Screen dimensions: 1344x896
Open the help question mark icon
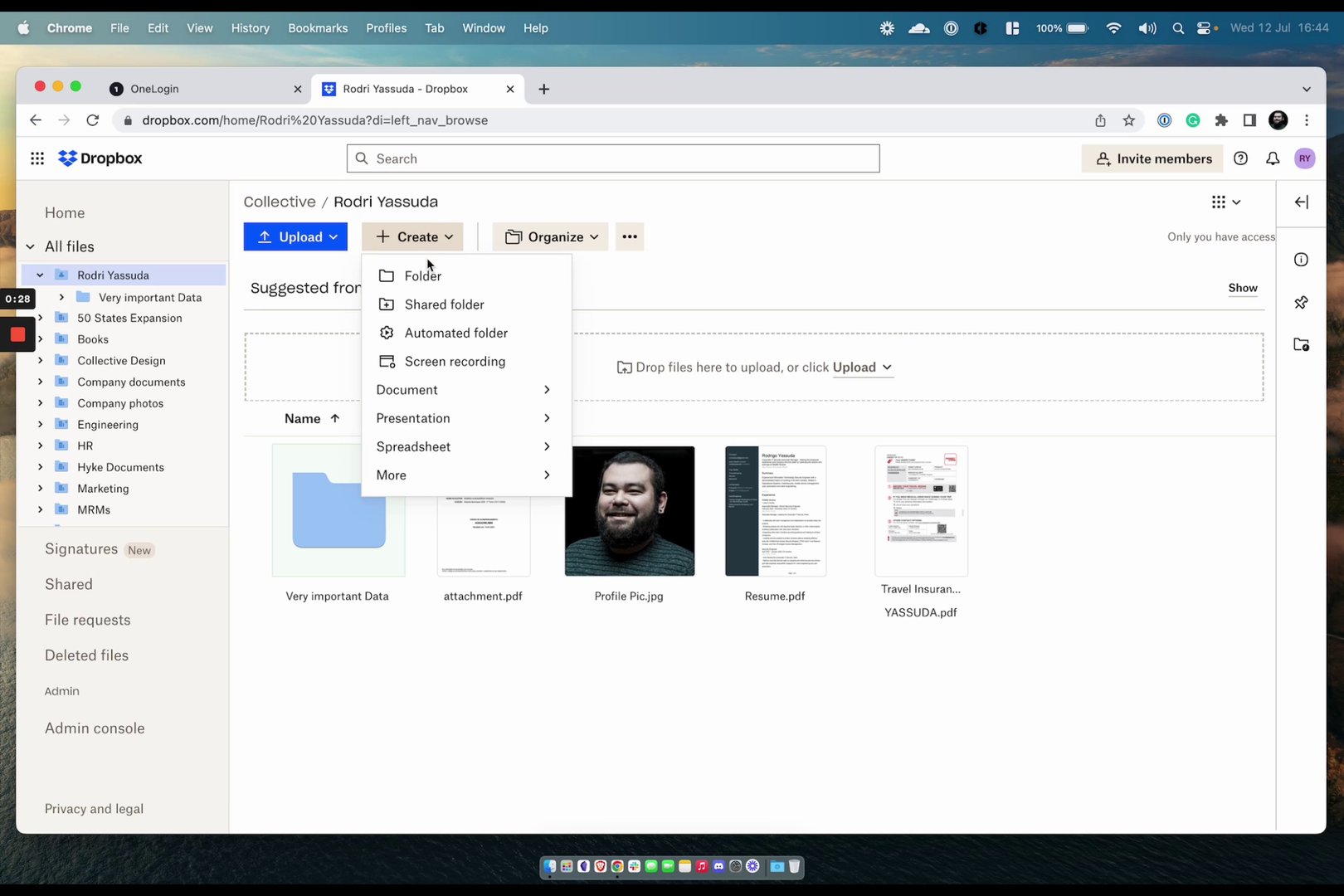pyautogui.click(x=1241, y=158)
